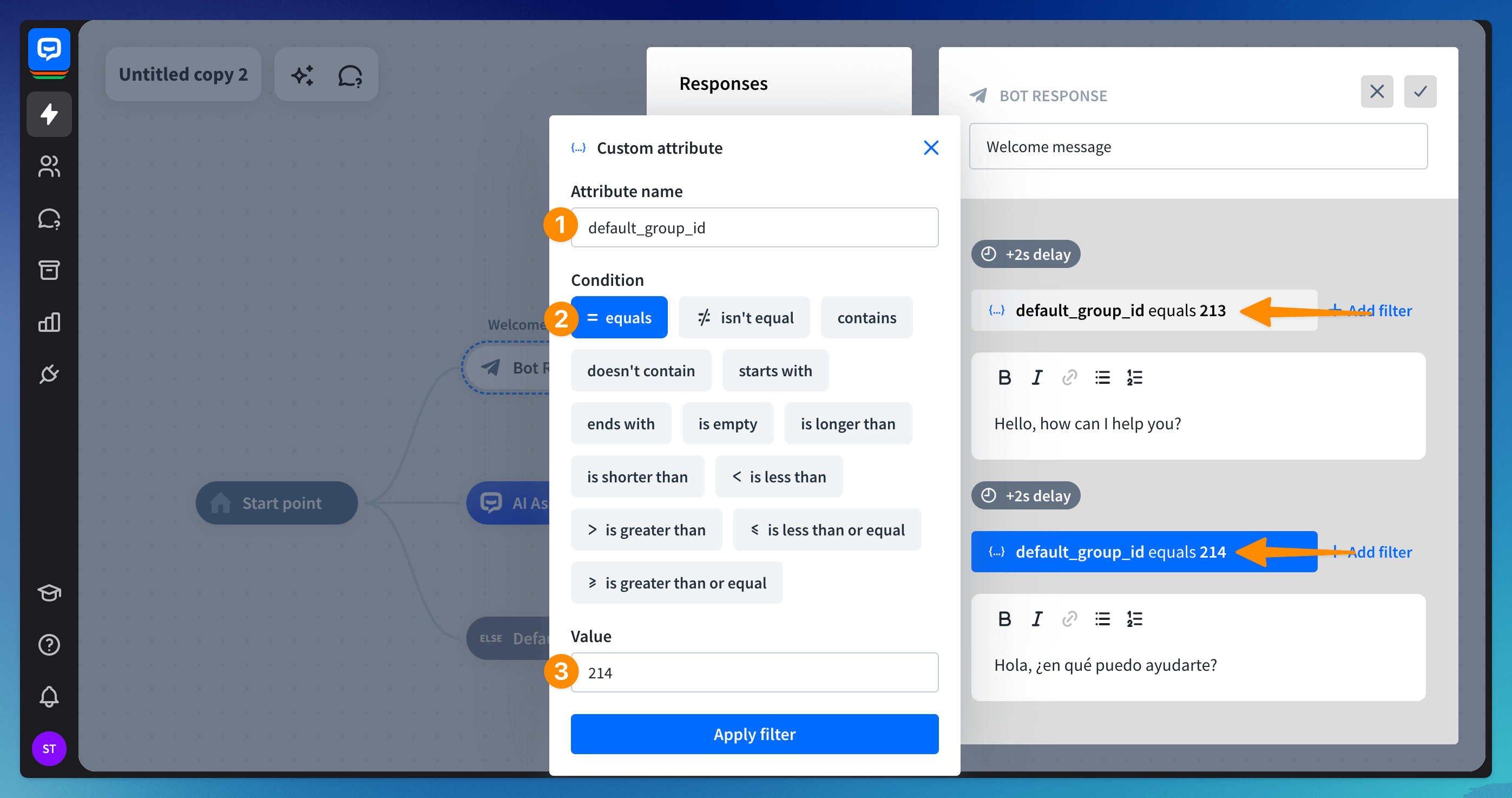Open the notifications bell icon
The height and width of the screenshot is (798, 1512).
click(49, 696)
